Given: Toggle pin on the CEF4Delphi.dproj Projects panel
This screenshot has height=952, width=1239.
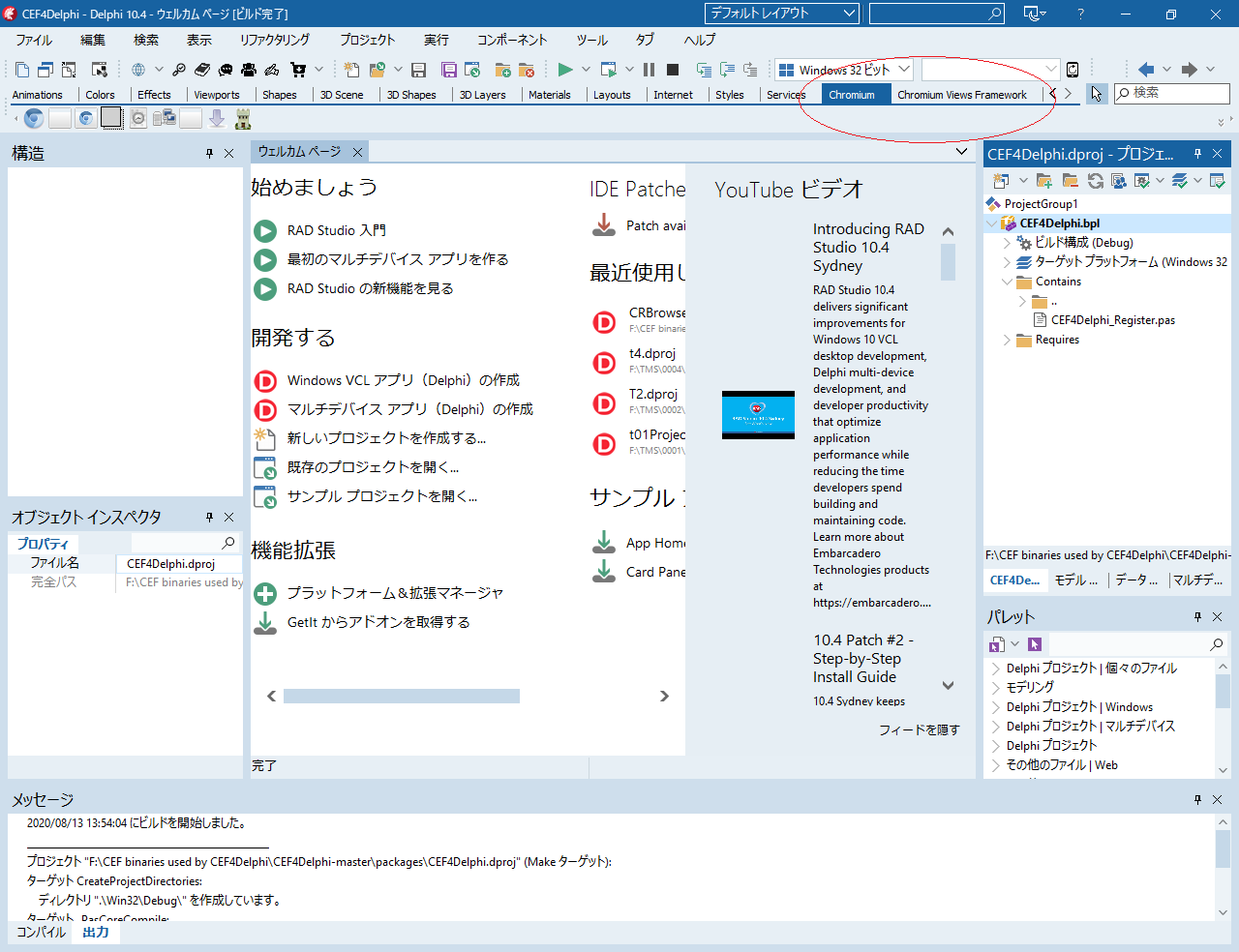Looking at the screenshot, I should 1197,154.
